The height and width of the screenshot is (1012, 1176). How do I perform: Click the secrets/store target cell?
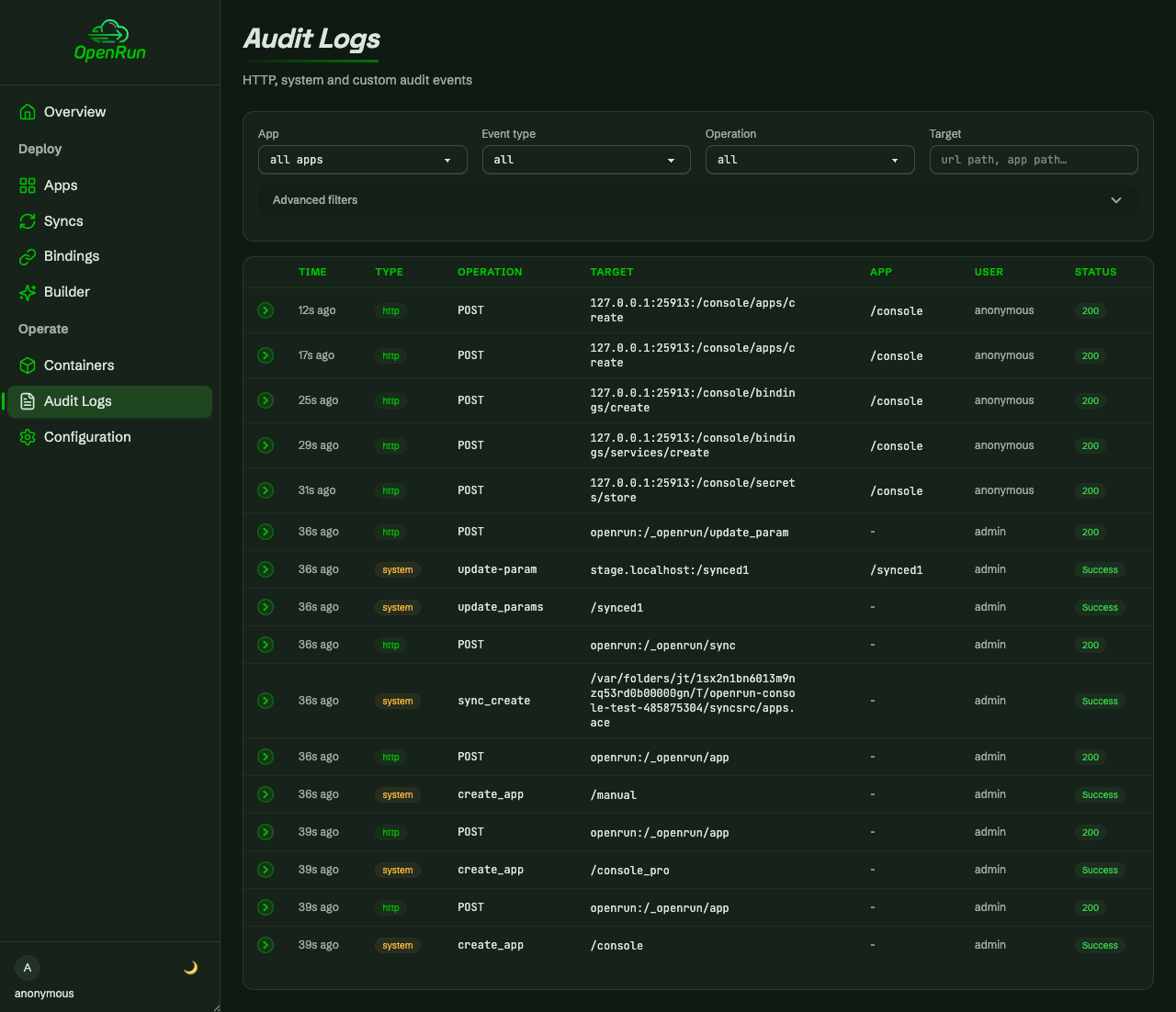click(x=693, y=490)
